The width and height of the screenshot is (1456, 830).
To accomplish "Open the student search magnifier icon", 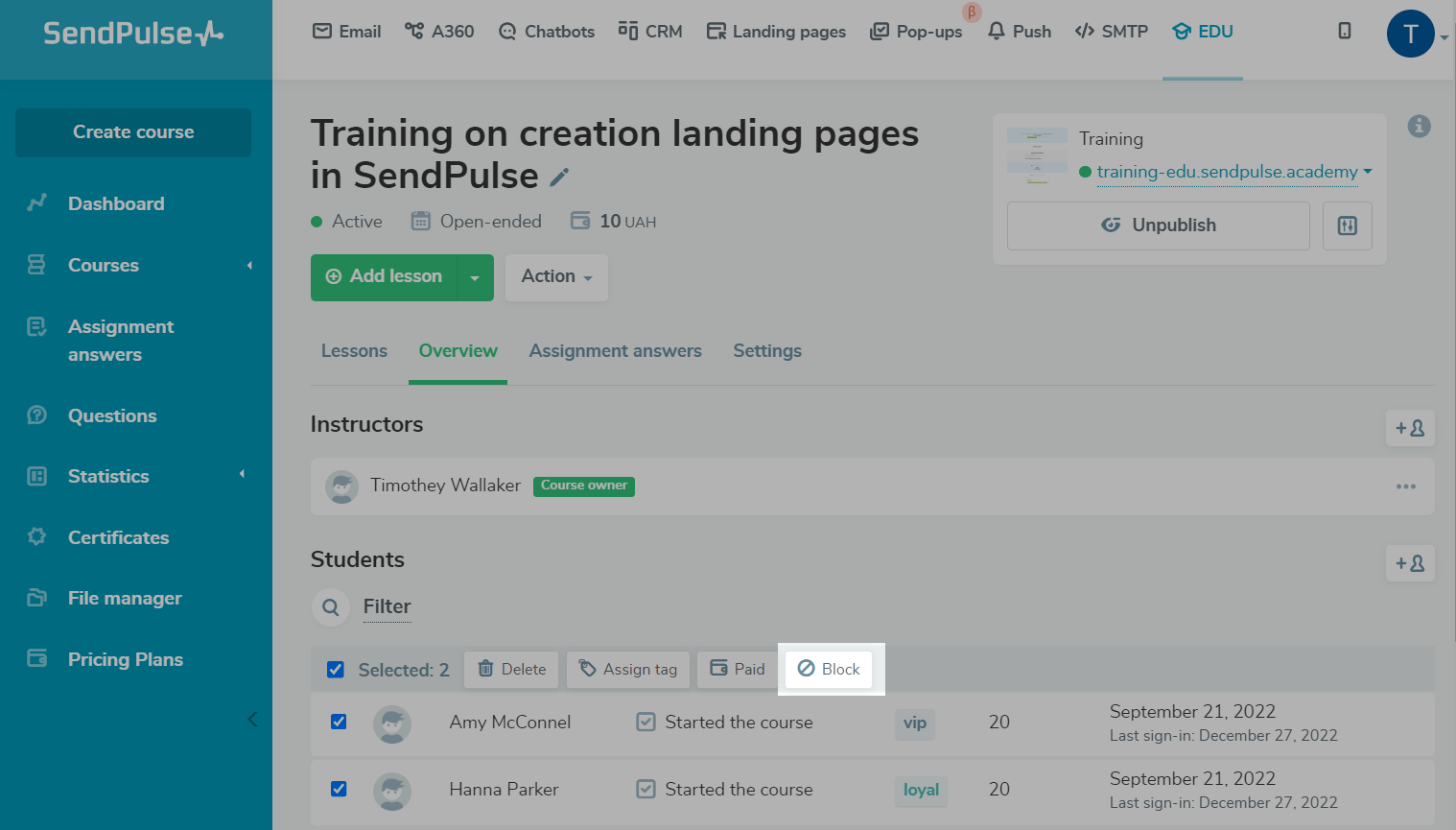I will 331,607.
